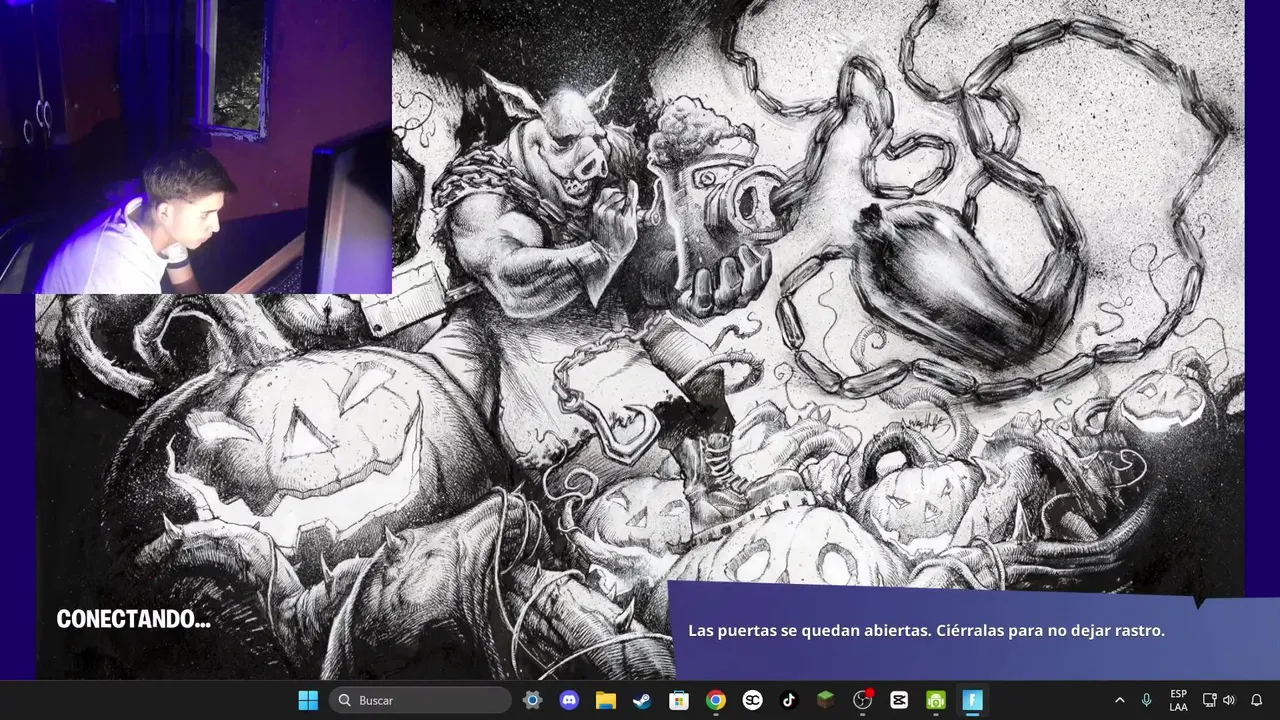1280x720 pixels.
Task: Open green Android emulator taskbar icon
Action: [x=935, y=700]
